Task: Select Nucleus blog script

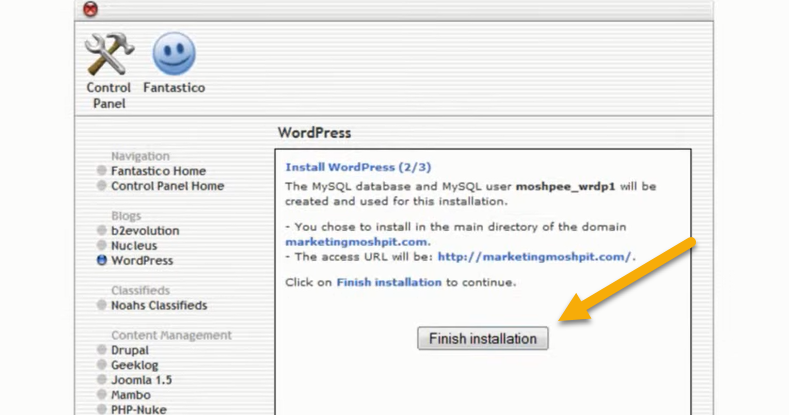Action: click(x=134, y=246)
